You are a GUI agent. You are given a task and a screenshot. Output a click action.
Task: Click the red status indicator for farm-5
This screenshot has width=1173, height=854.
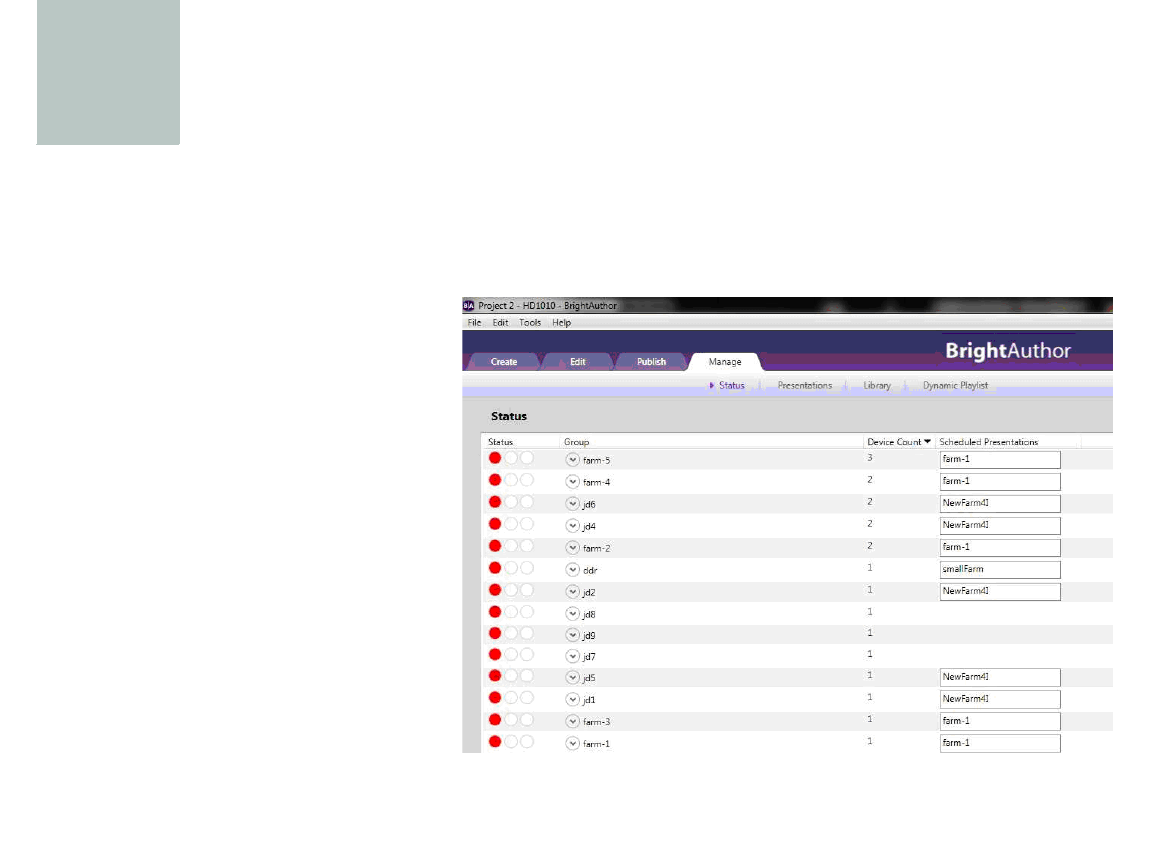[495, 458]
